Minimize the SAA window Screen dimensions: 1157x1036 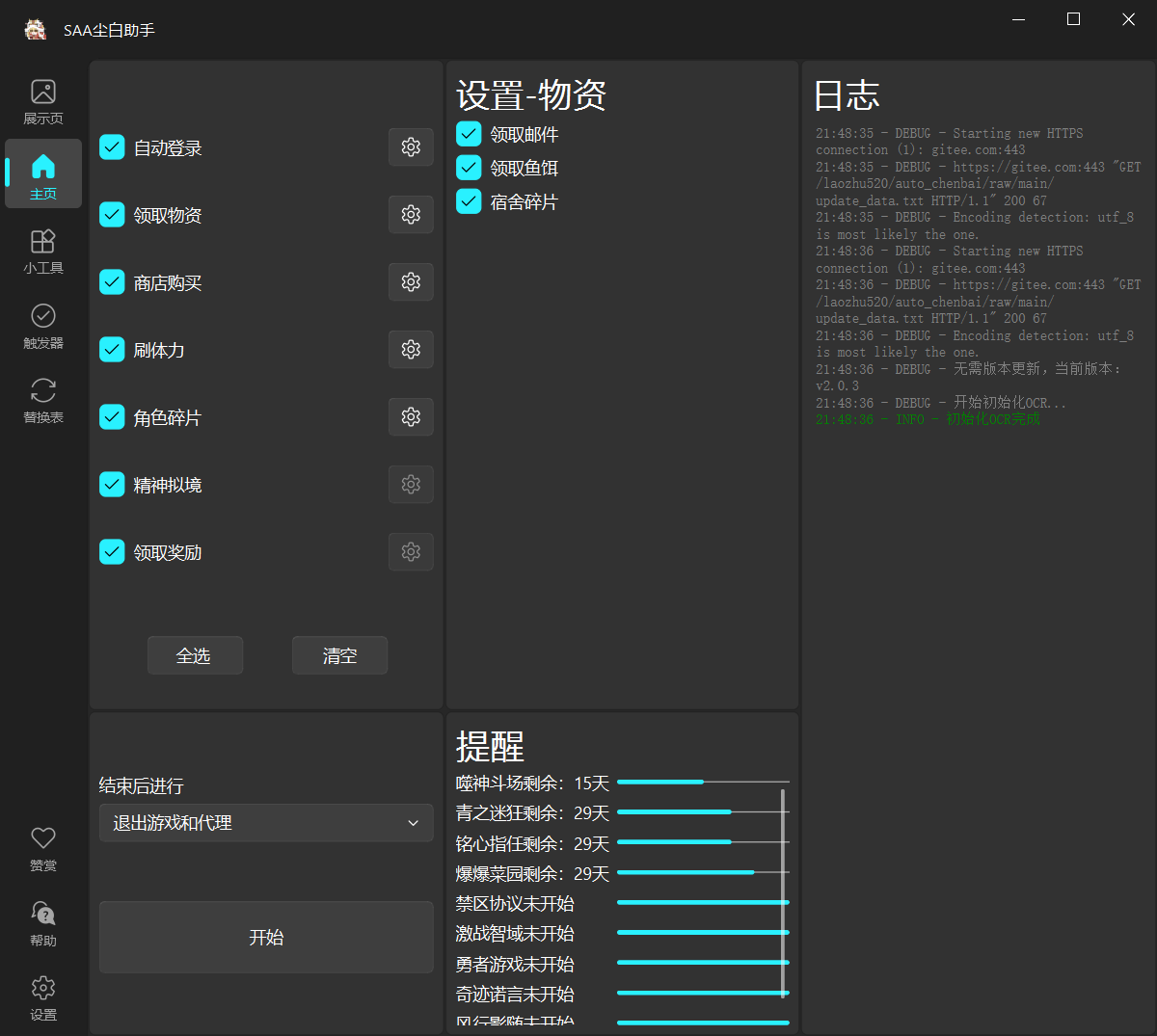click(x=1019, y=19)
